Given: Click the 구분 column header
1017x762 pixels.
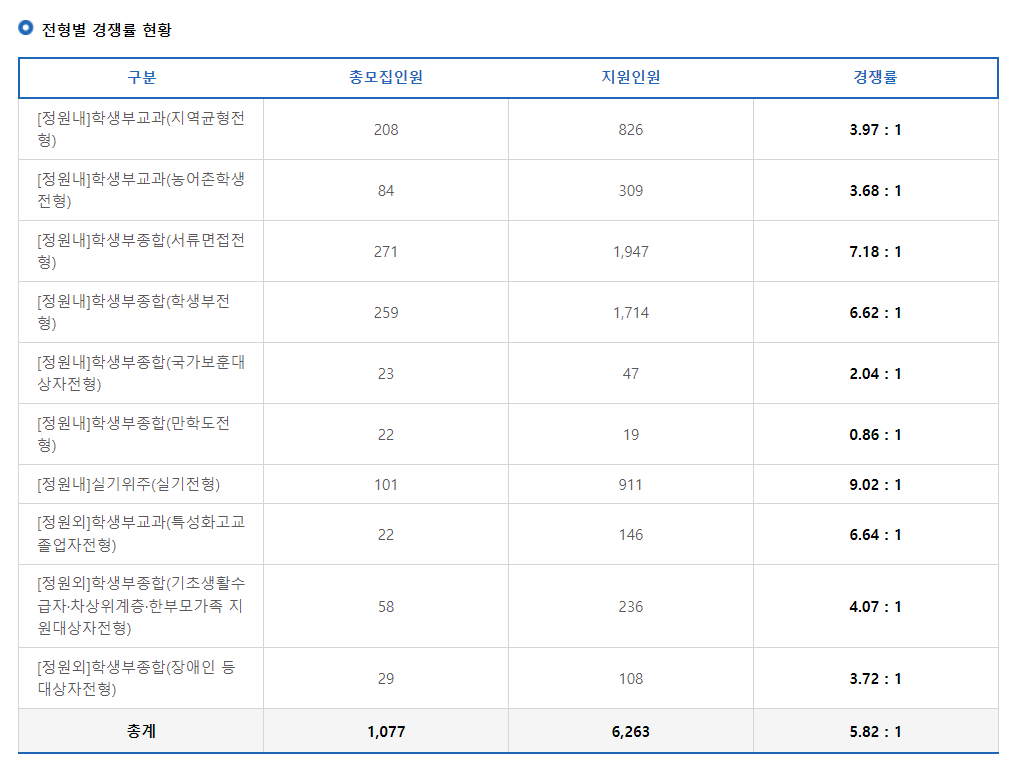Looking at the screenshot, I should [x=139, y=77].
